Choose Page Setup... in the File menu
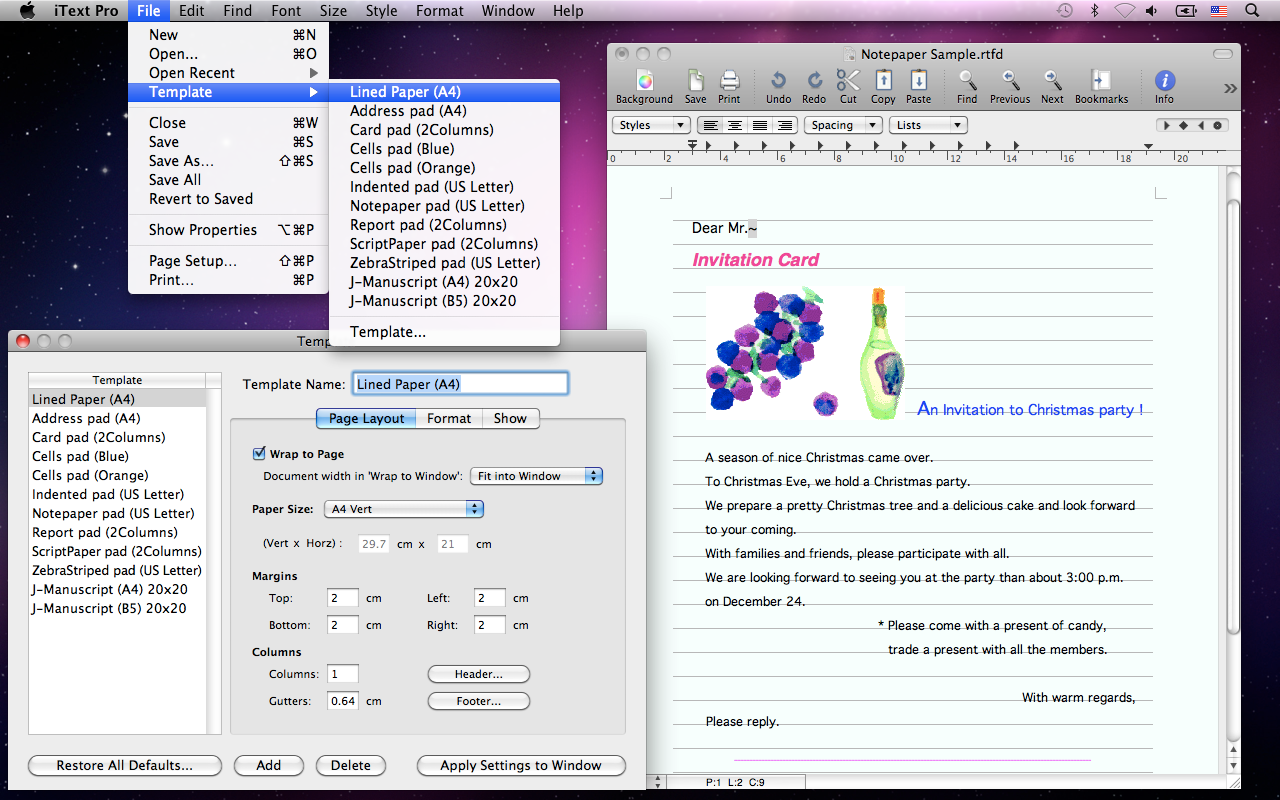The image size is (1280, 800). pyautogui.click(x=228, y=261)
